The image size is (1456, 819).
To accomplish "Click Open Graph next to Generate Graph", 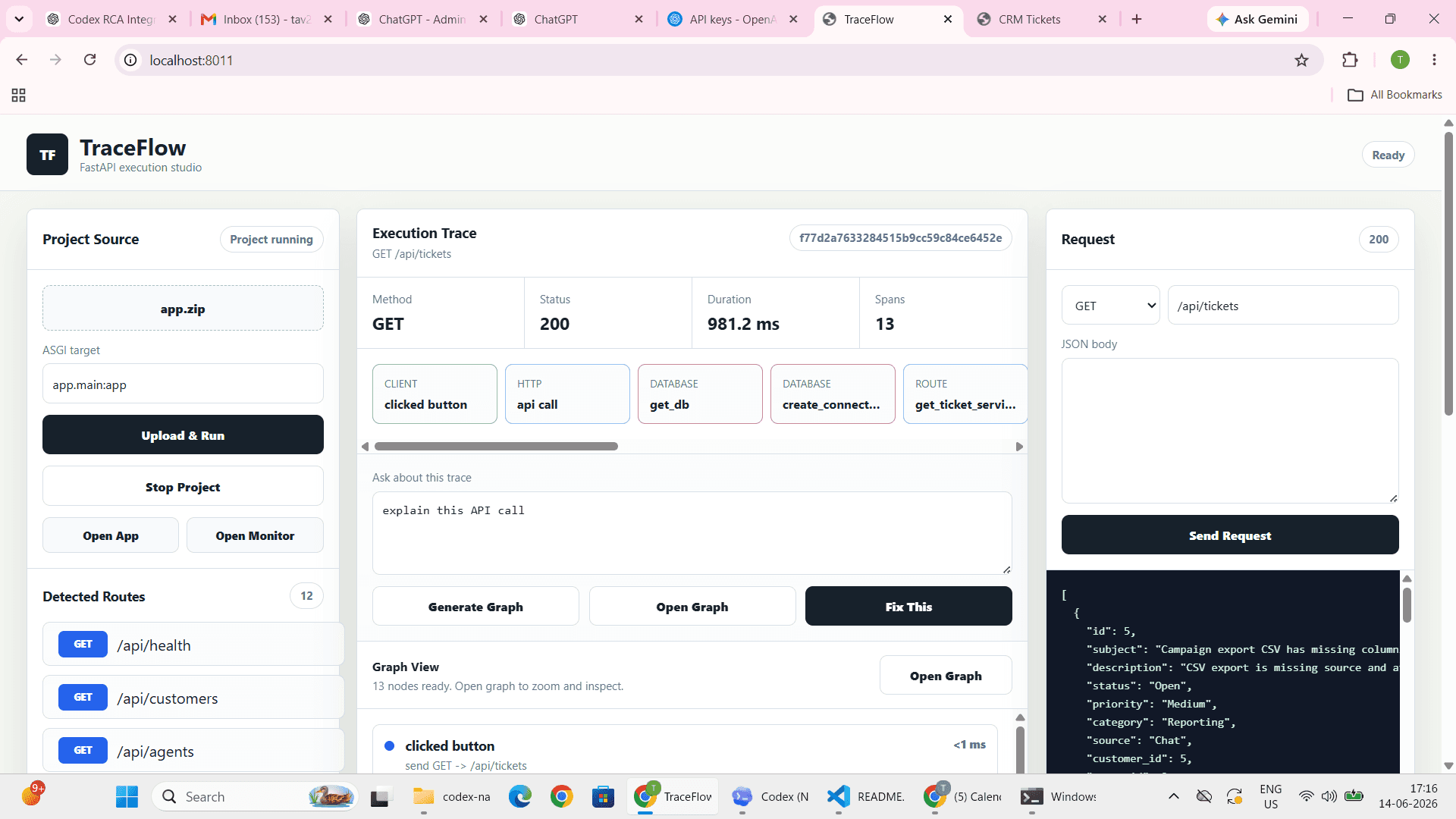I will [692, 607].
